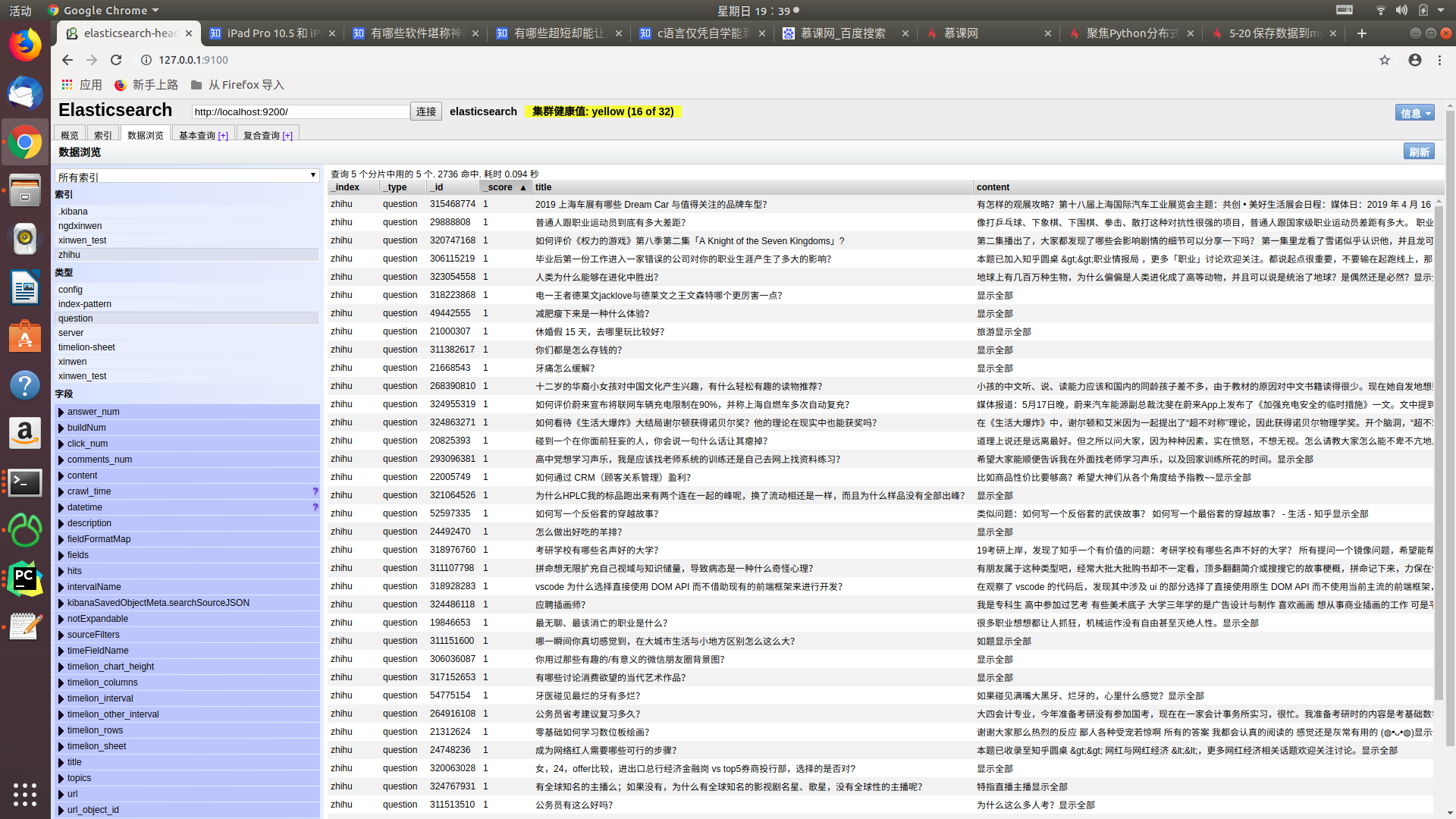Viewport: 1456px width, 819px height.
Task: Switch to the 概览 tab
Action: tap(70, 135)
